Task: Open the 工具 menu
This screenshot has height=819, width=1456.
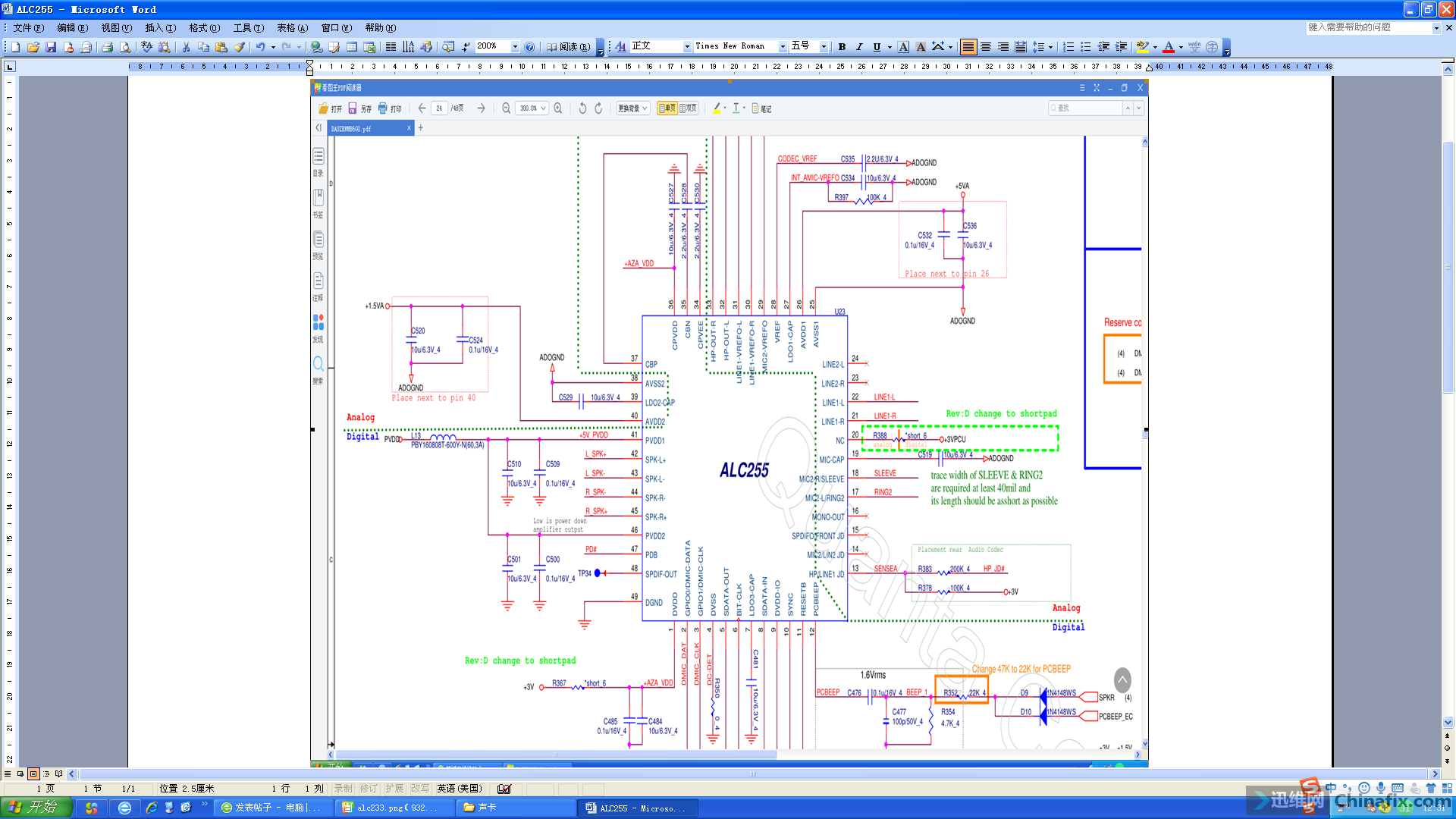Action: pyautogui.click(x=248, y=28)
